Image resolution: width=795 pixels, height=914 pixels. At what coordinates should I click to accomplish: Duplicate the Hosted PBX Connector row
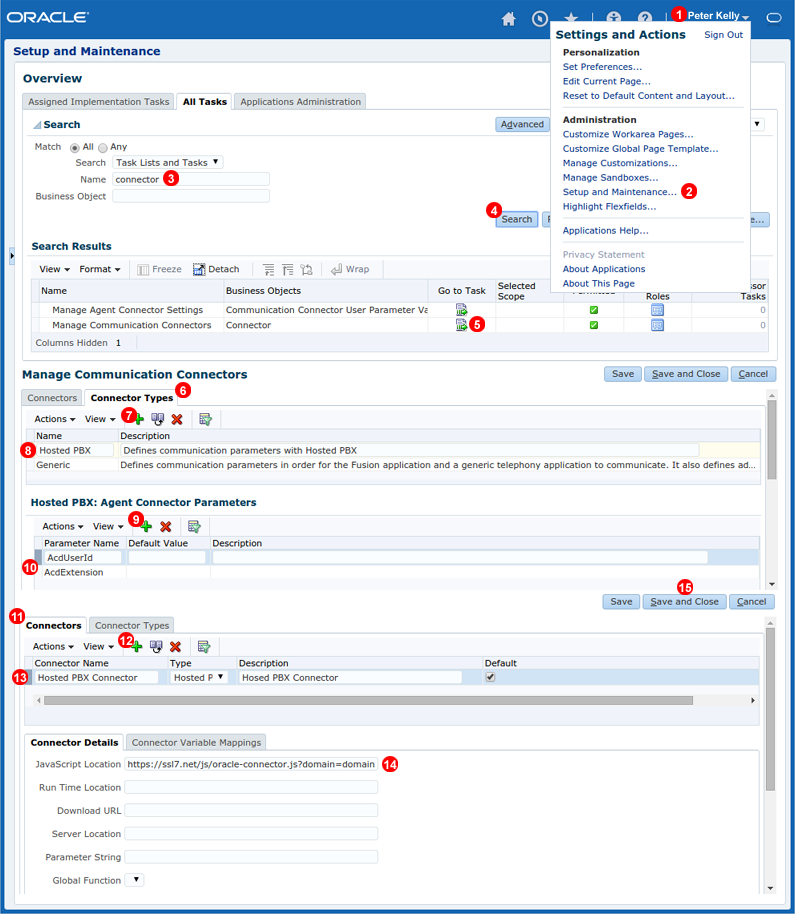[x=156, y=646]
